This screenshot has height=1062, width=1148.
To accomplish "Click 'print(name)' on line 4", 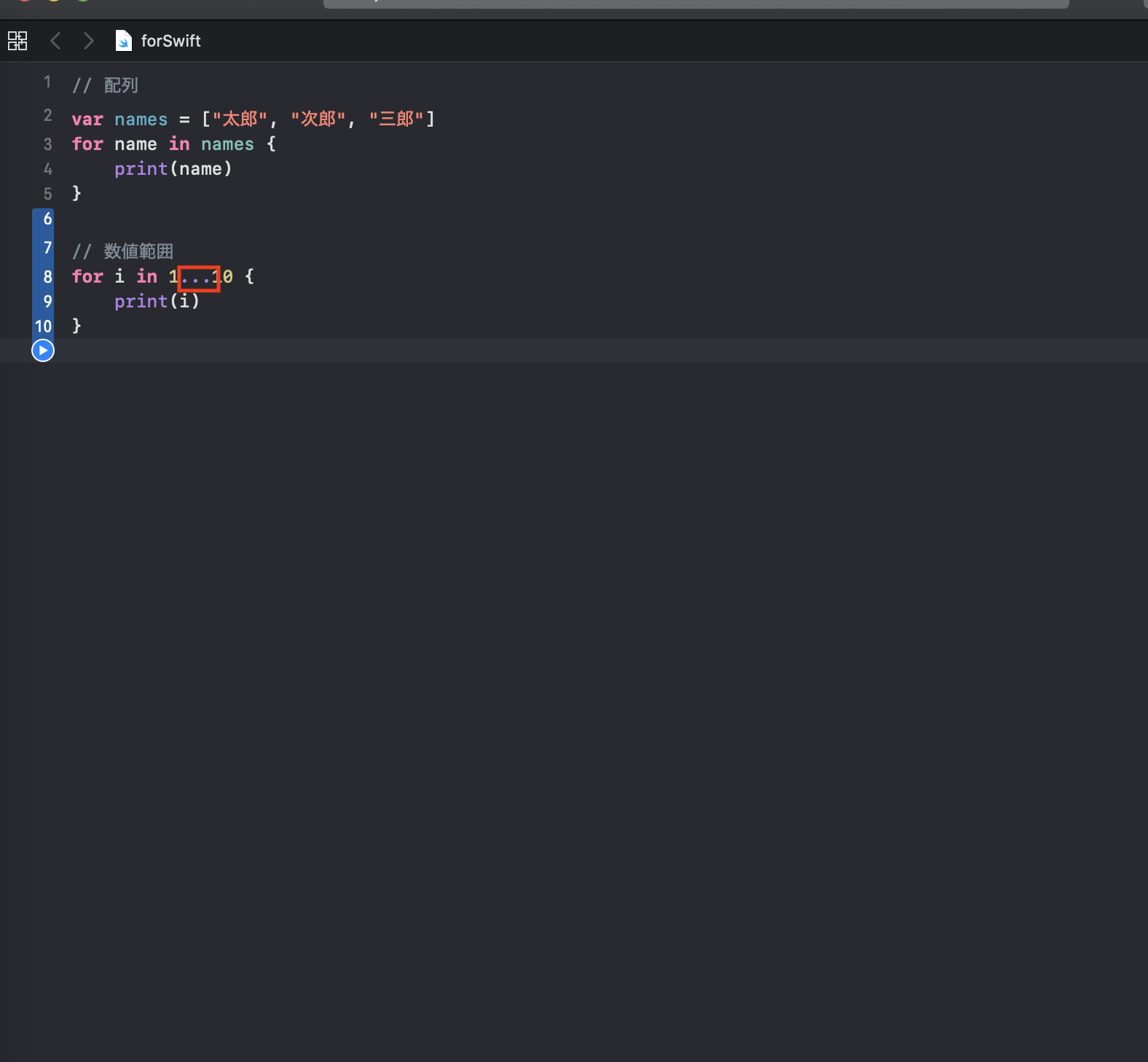I will point(173,169).
